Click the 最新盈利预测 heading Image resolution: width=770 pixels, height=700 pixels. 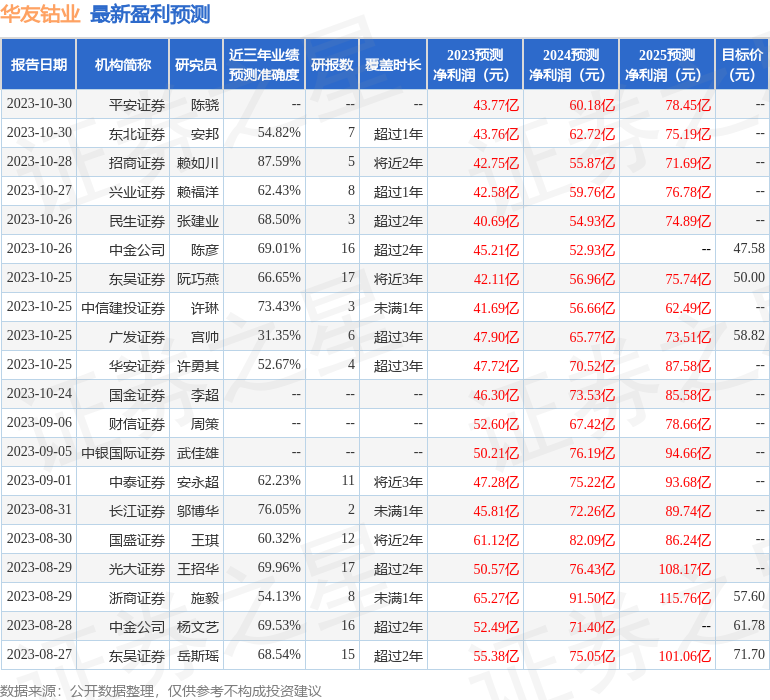pos(150,14)
